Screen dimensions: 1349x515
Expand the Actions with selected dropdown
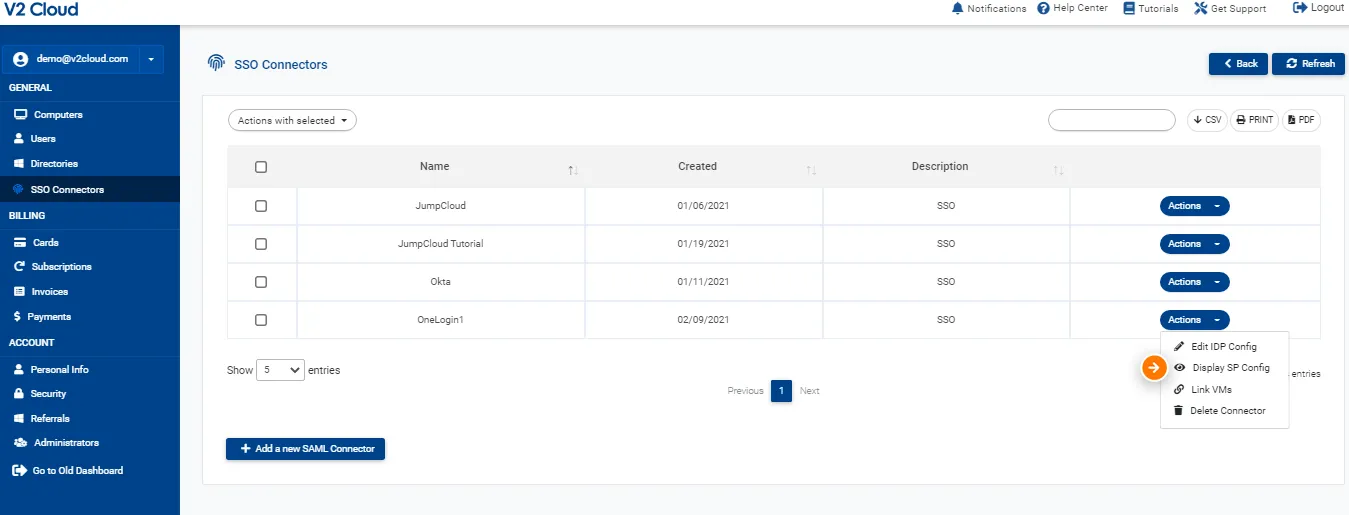(292, 121)
